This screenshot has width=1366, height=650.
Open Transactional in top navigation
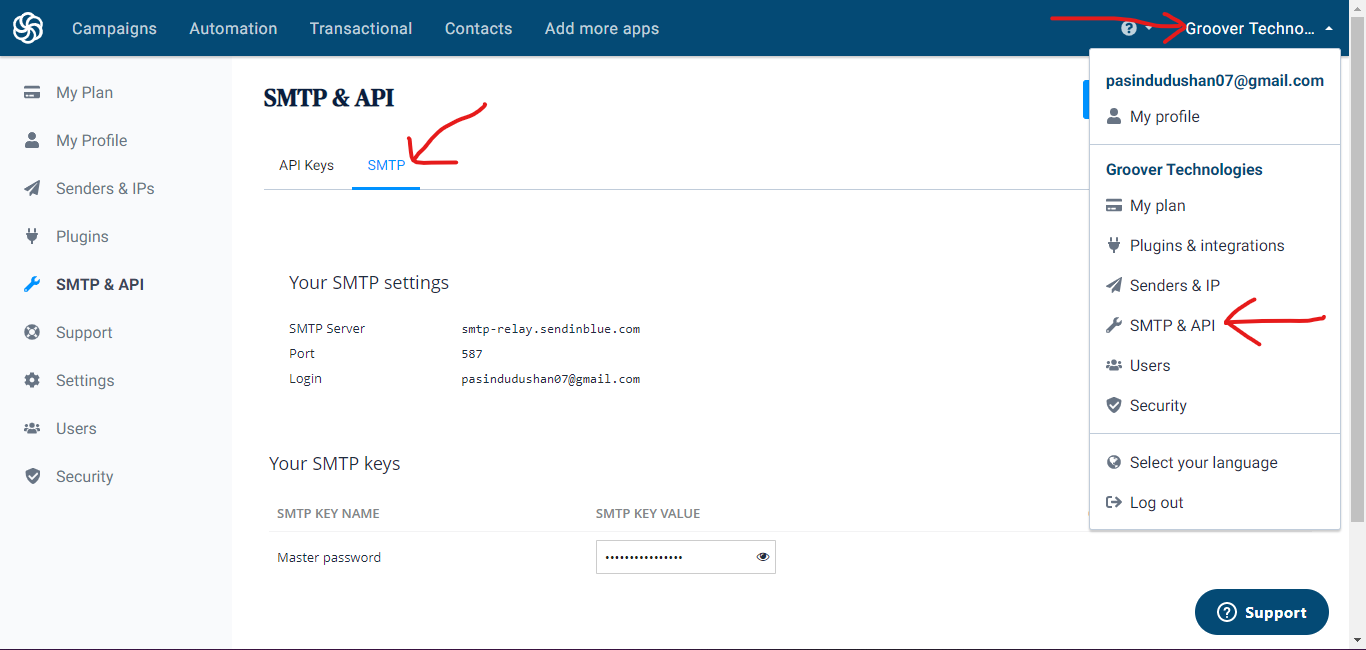point(361,28)
